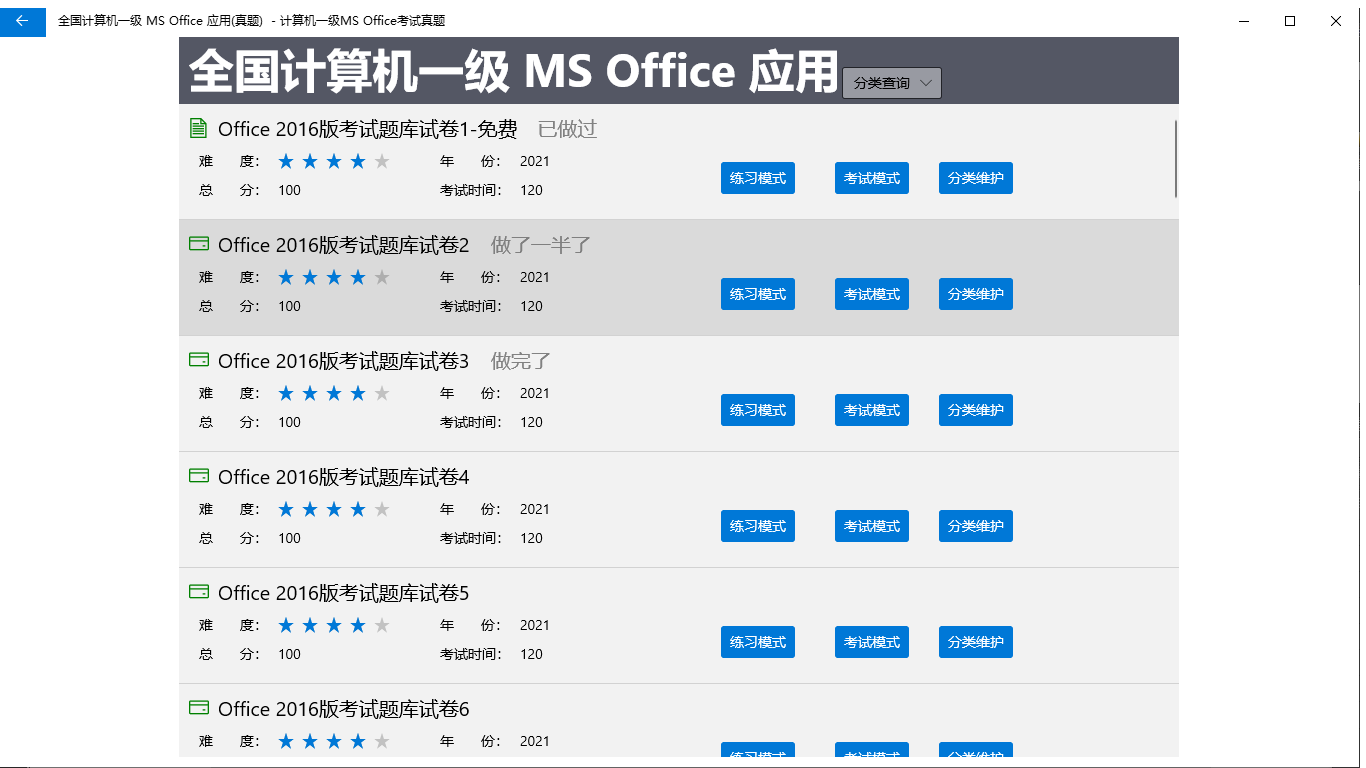Click the gray fifth star of 试卷3

coord(382,393)
